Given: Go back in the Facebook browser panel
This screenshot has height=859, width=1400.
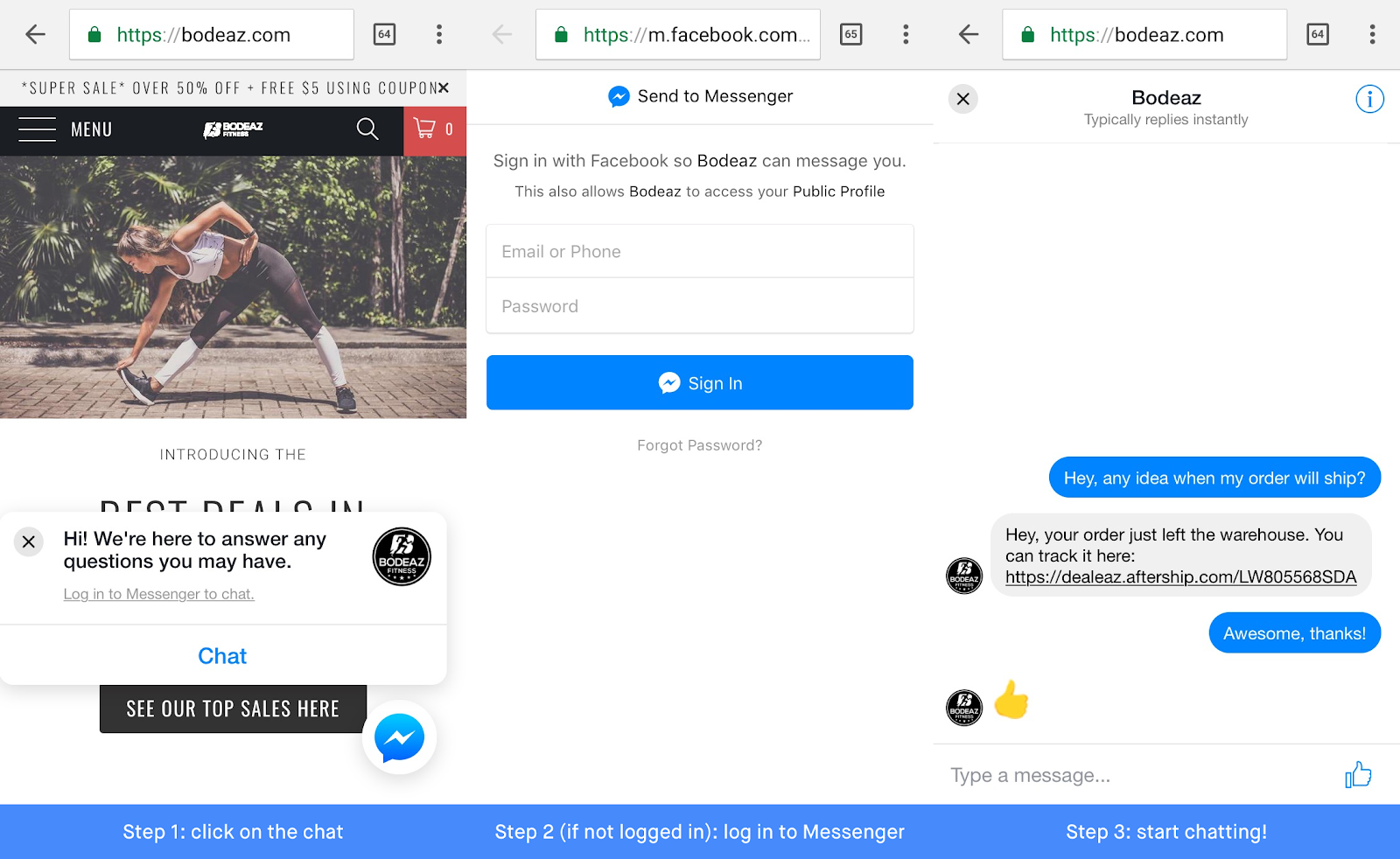Looking at the screenshot, I should click(x=502, y=35).
